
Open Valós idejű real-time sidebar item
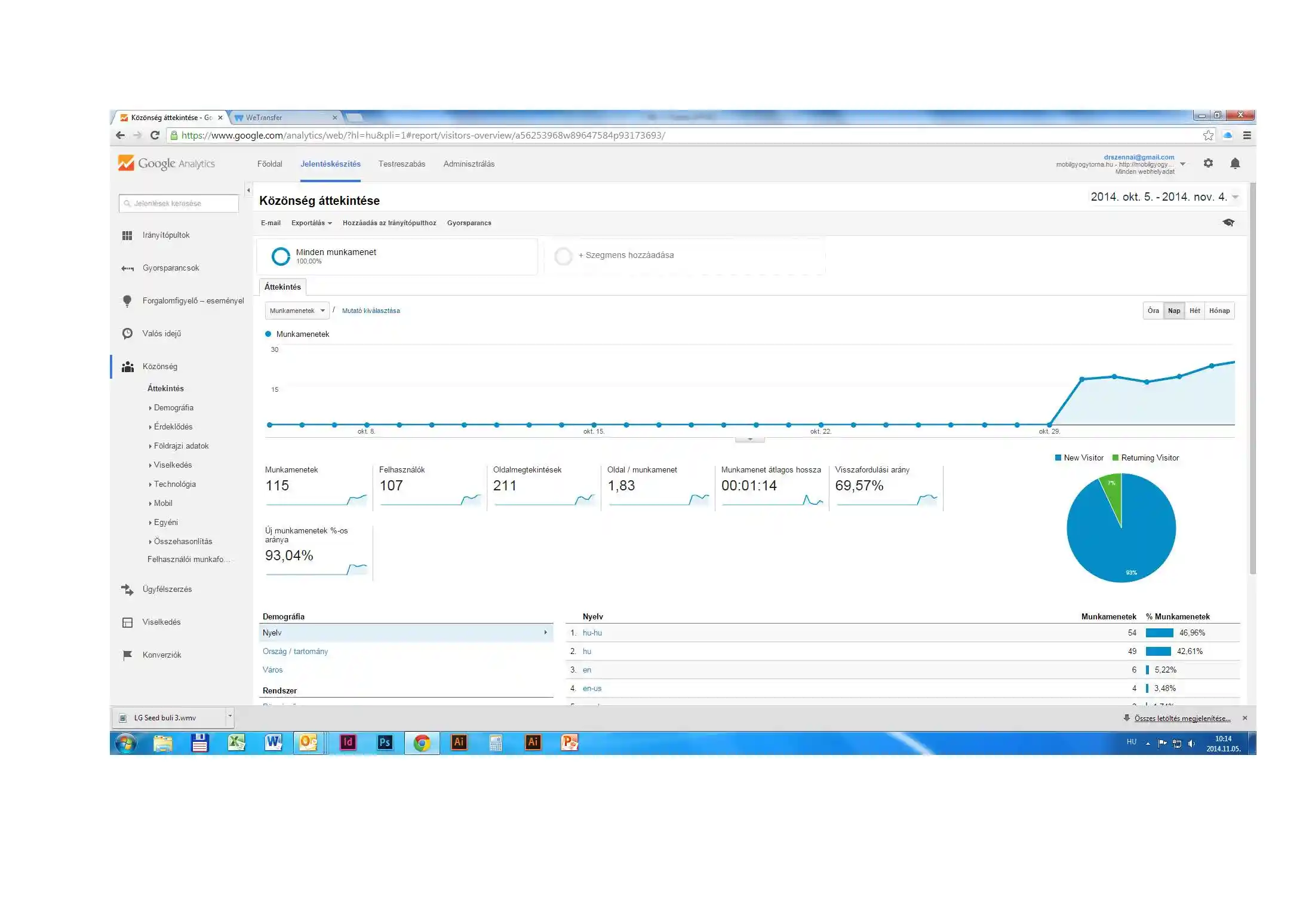[161, 333]
